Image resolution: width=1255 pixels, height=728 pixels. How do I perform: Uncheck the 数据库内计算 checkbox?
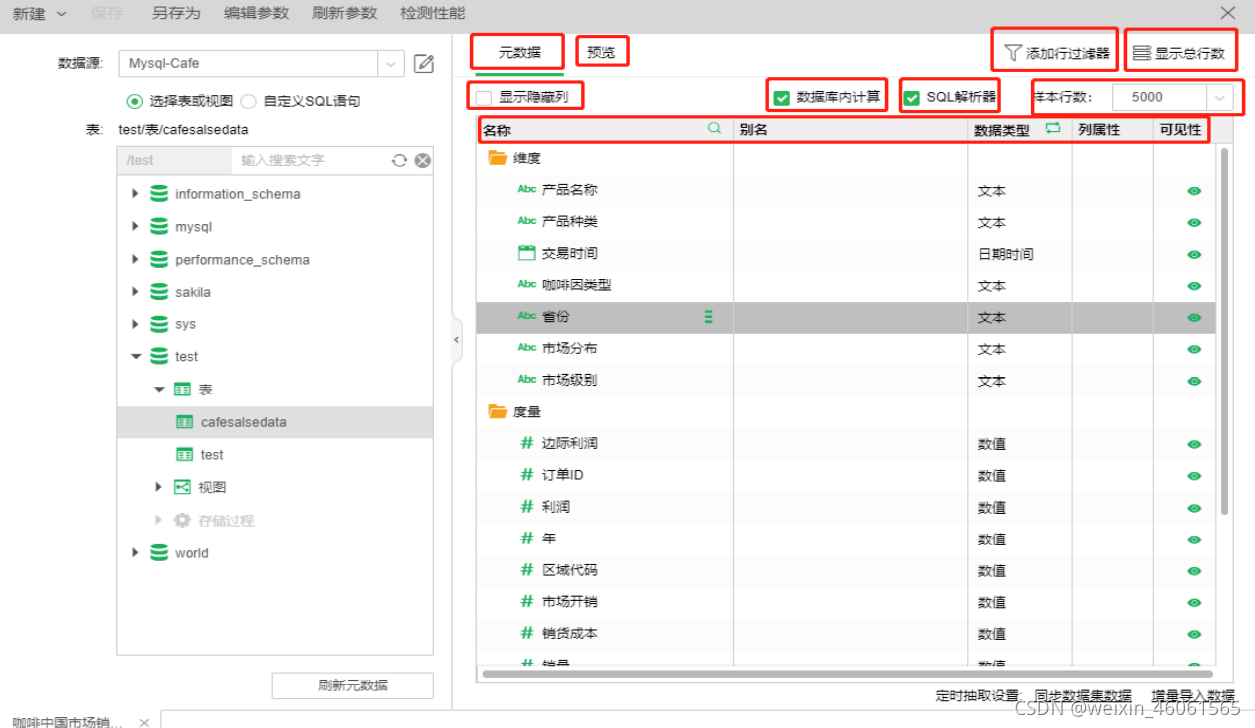pyautogui.click(x=782, y=98)
